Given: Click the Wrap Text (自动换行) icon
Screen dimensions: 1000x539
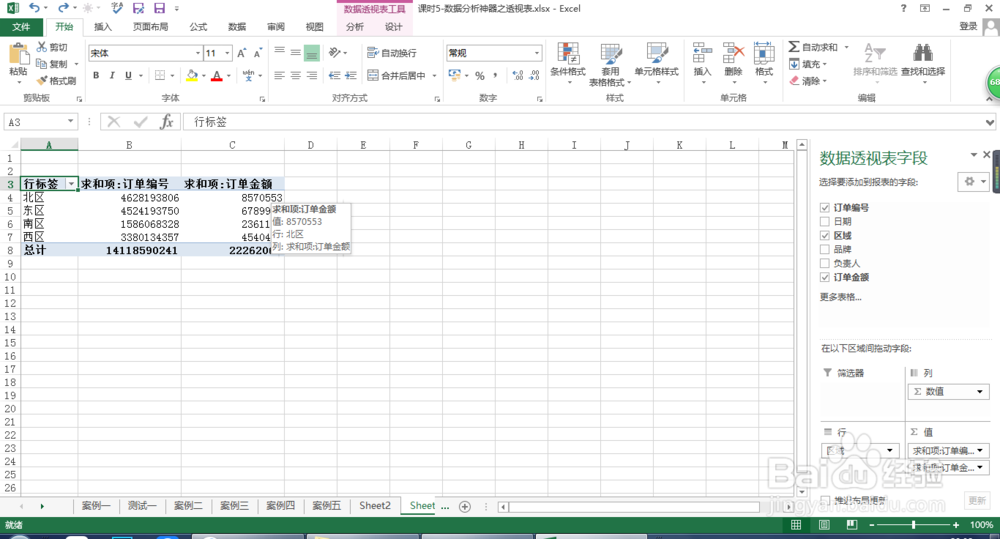Looking at the screenshot, I should click(x=372, y=53).
